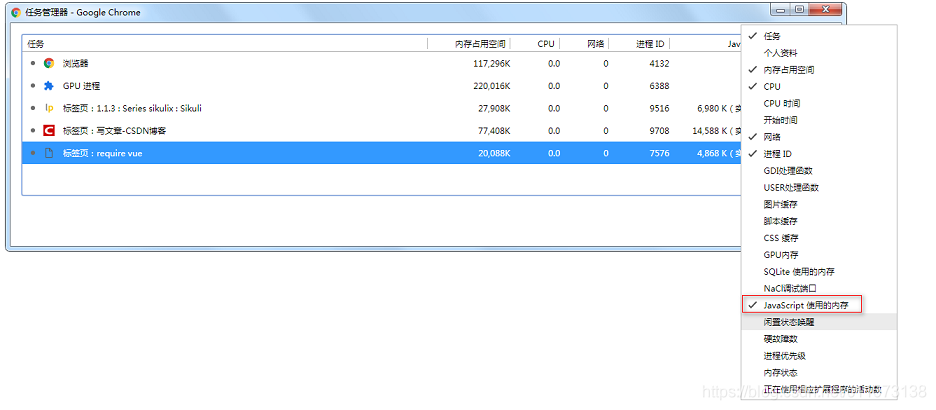Sort by the CPU column header
The height and width of the screenshot is (410, 936).
point(536,44)
